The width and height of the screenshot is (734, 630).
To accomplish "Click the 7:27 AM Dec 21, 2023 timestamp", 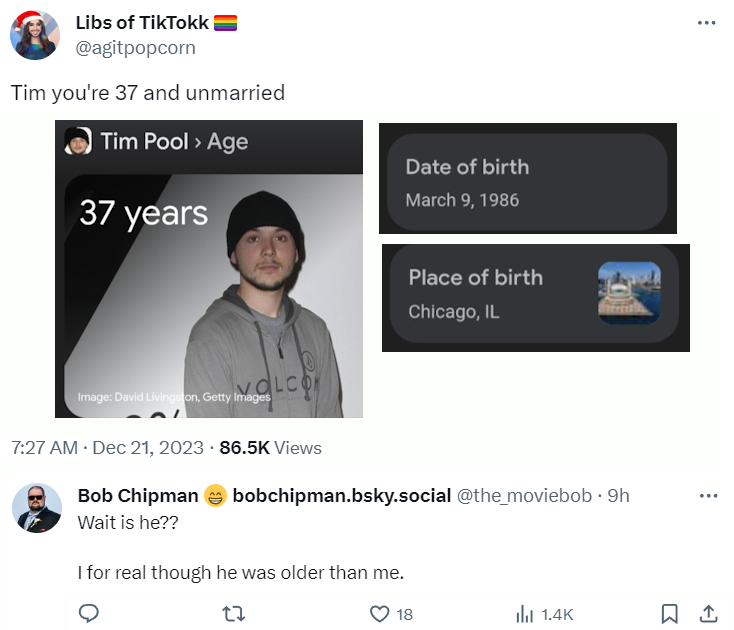I will pos(106,448).
